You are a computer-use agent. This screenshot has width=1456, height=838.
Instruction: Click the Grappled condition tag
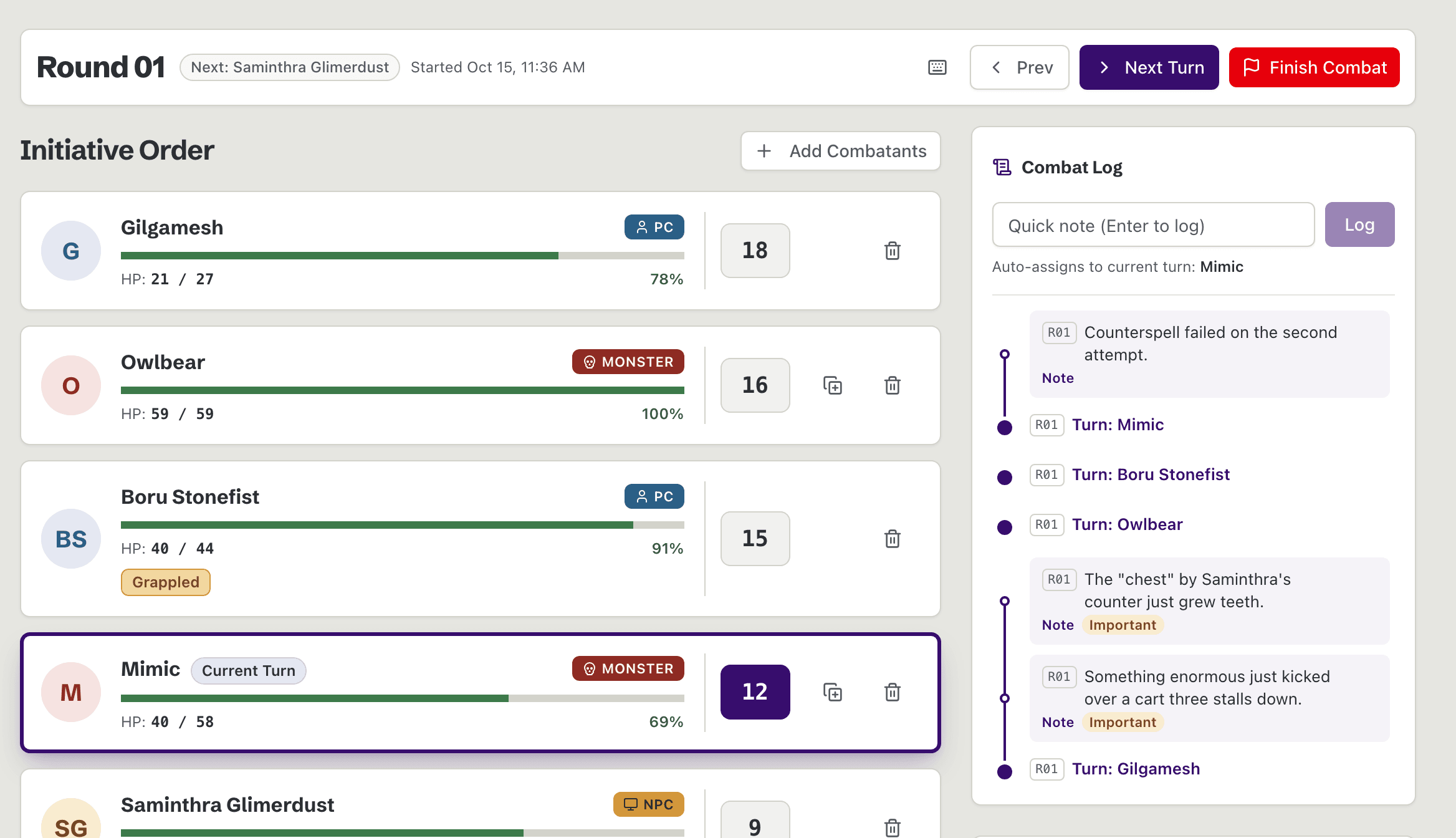click(166, 582)
